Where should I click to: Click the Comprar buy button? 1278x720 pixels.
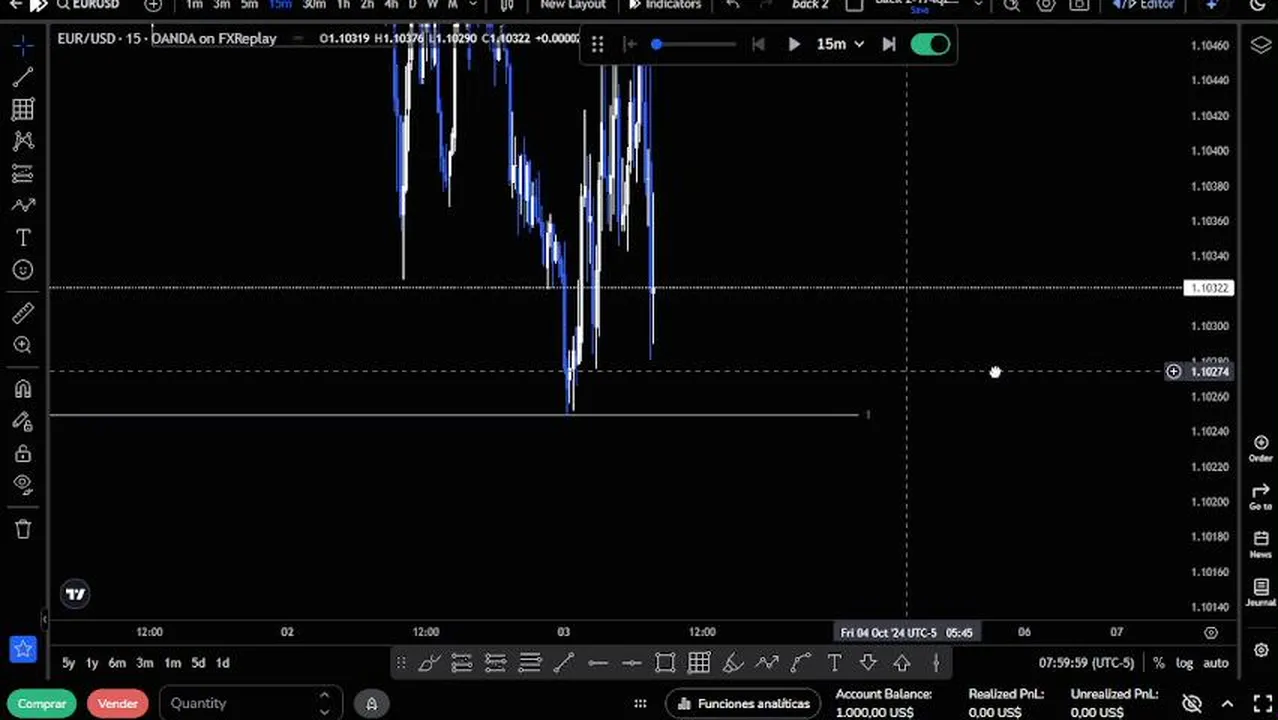pyautogui.click(x=42, y=704)
